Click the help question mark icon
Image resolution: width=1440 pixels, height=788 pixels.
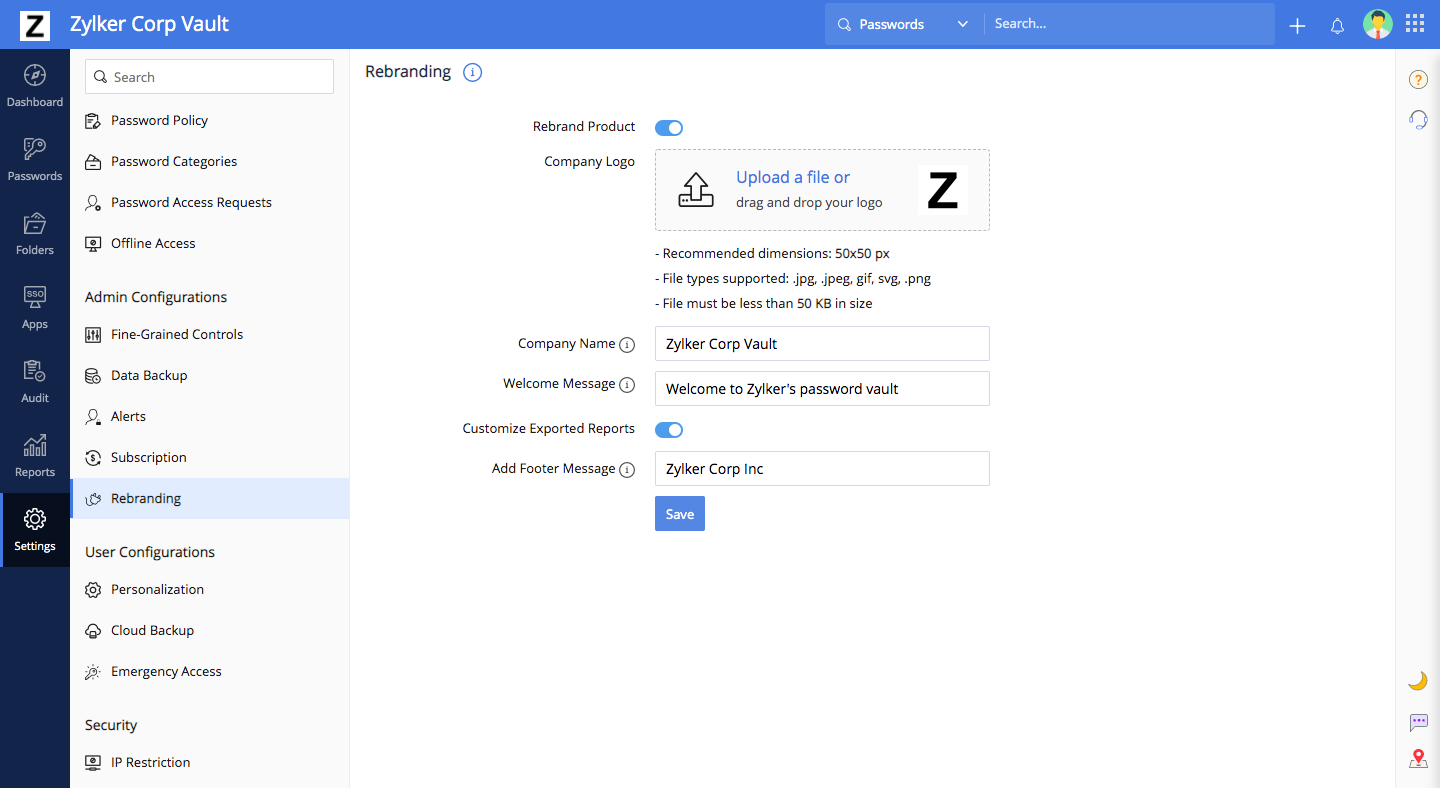coord(1417,80)
